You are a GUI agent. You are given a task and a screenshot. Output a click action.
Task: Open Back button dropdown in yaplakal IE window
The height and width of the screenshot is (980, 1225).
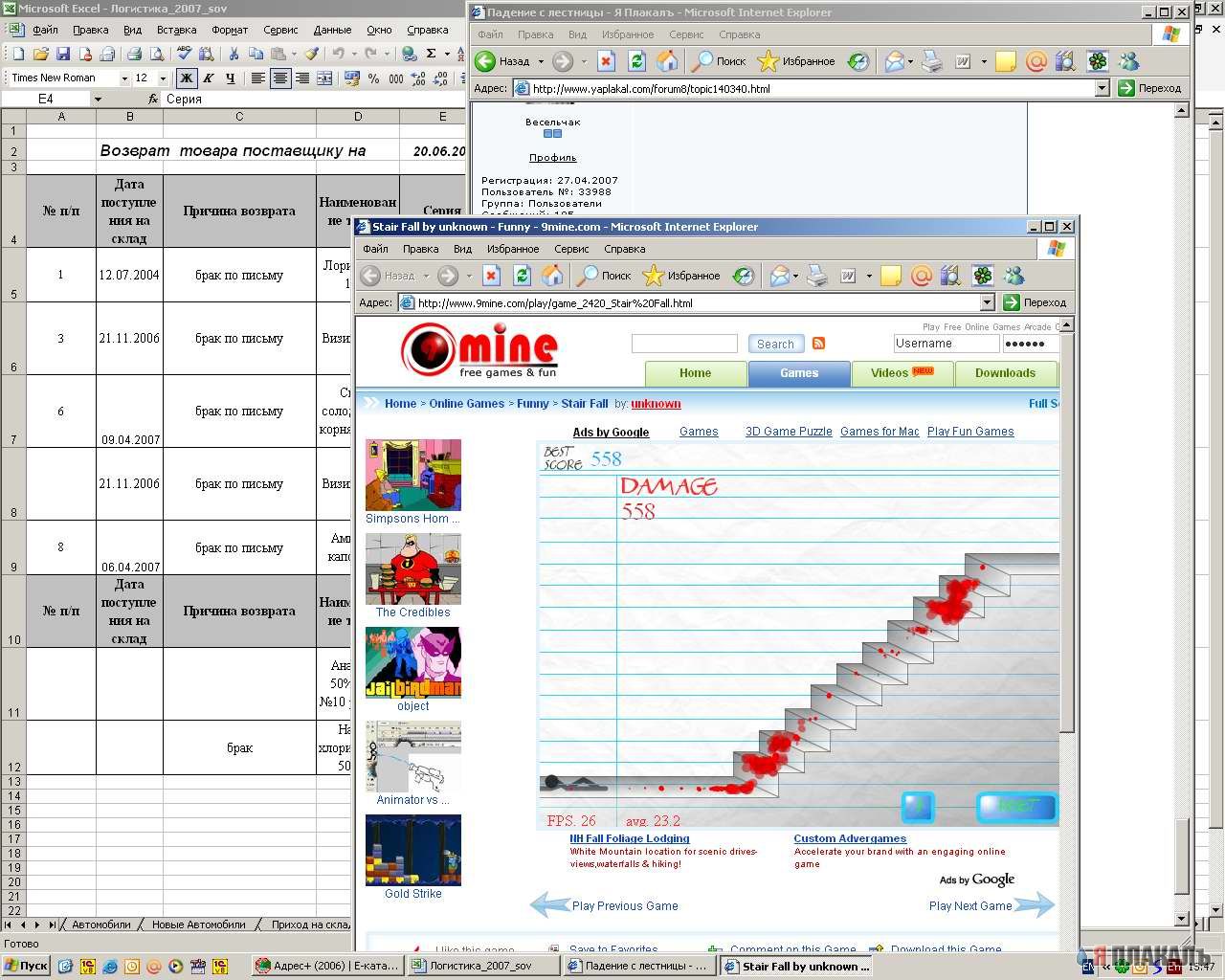[x=541, y=61]
